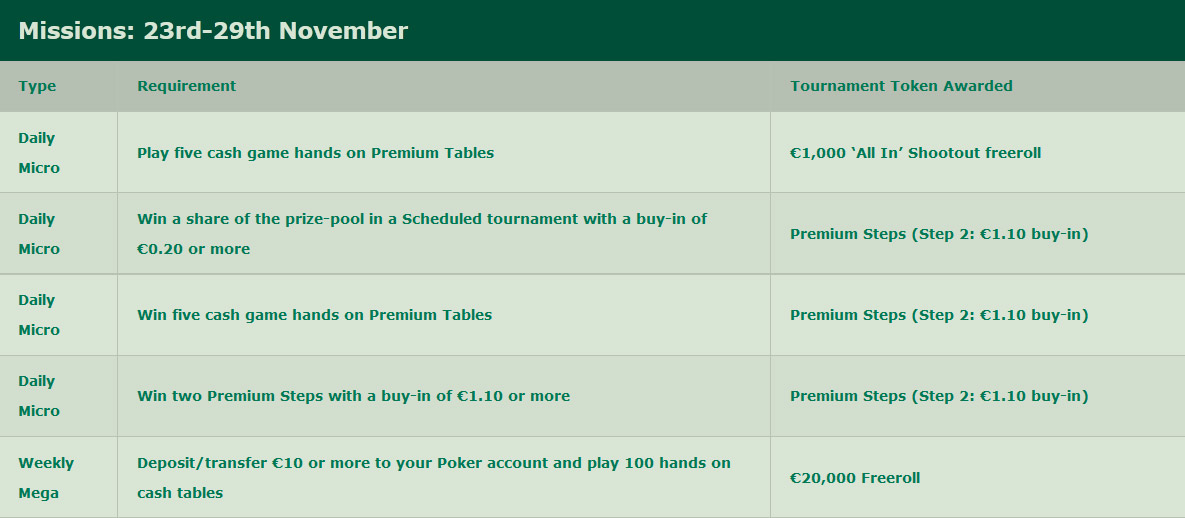
Task: Select the Type column header
Action: (x=37, y=86)
